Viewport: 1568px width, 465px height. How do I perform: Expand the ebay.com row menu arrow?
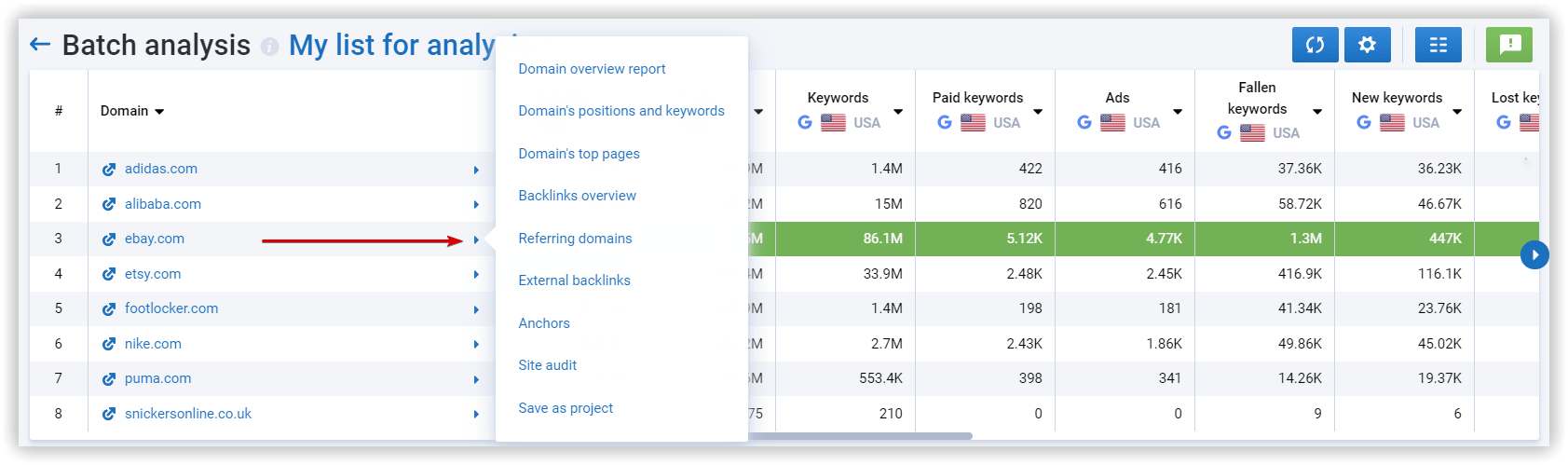(x=476, y=239)
